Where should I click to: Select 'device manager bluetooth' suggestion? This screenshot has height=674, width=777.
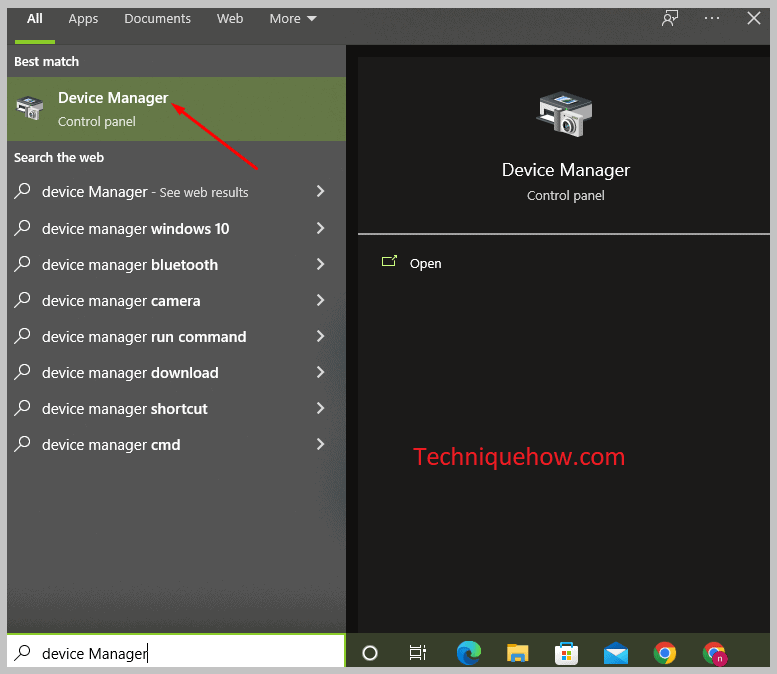click(176, 265)
